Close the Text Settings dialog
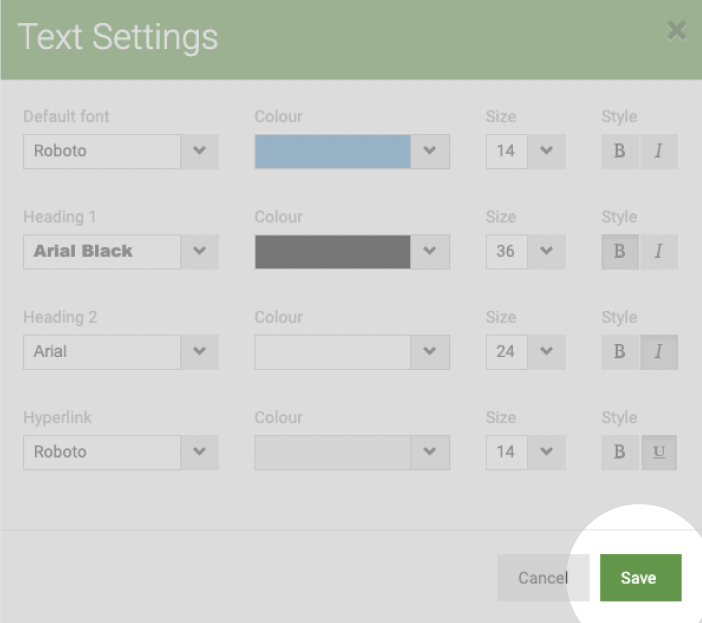 (x=676, y=31)
